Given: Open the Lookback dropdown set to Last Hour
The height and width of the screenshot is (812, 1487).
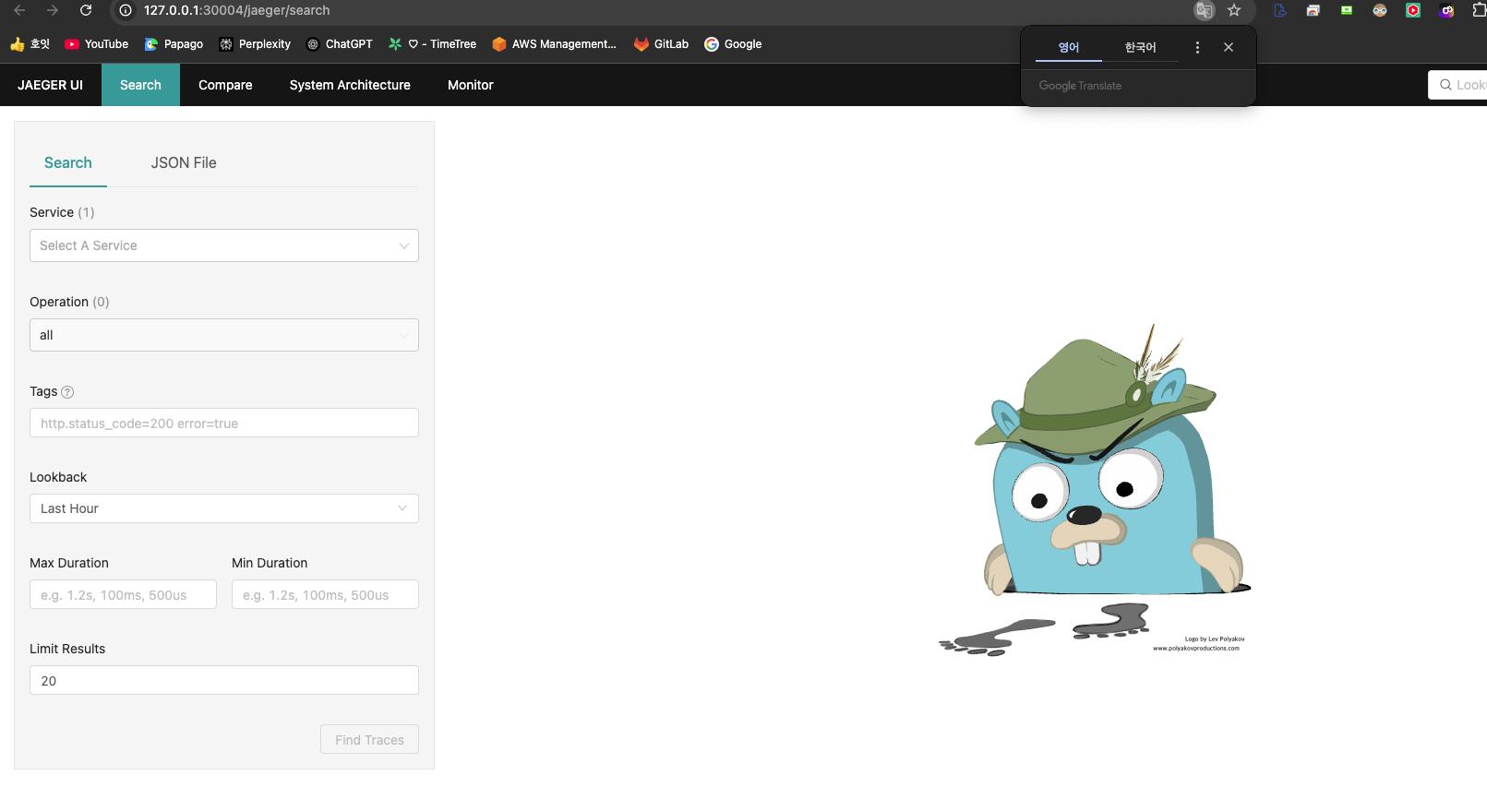Looking at the screenshot, I should (x=224, y=508).
